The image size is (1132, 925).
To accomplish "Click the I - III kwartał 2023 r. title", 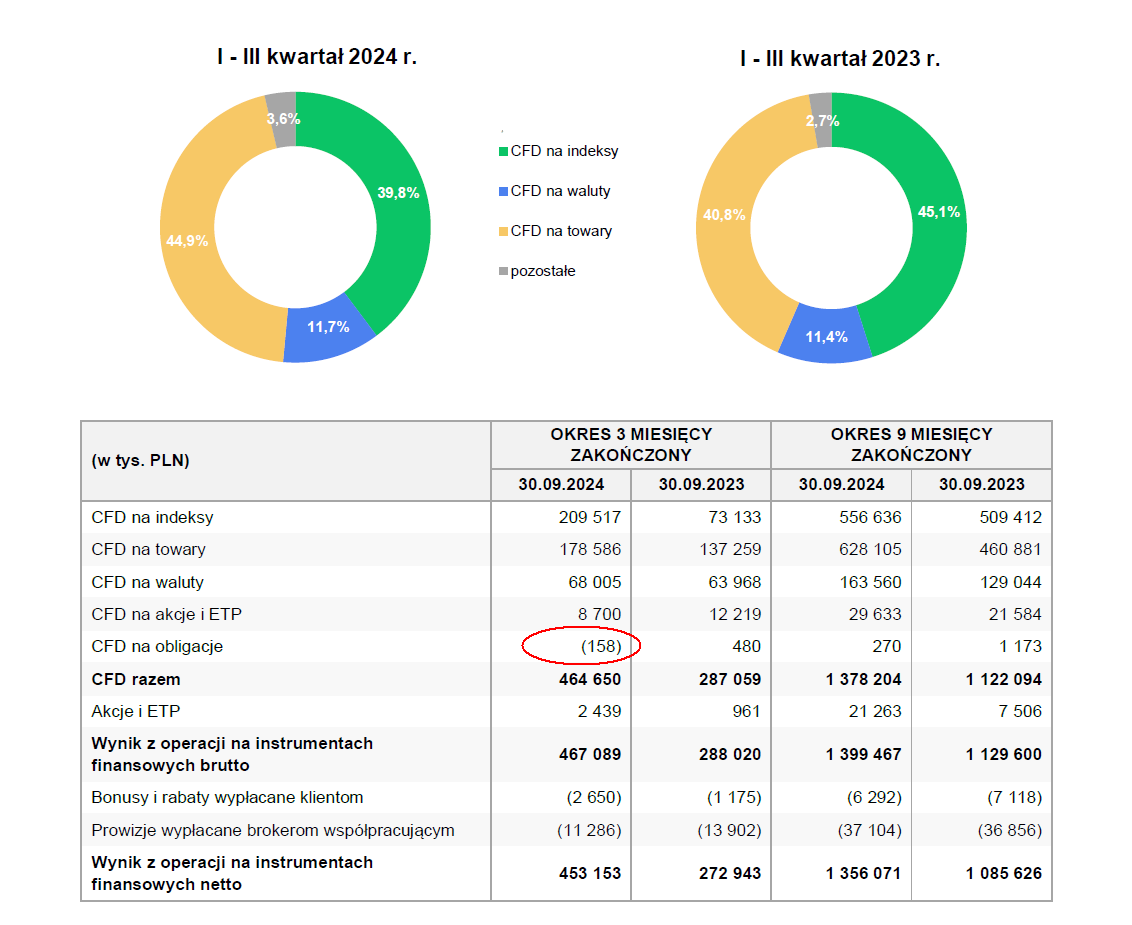I will click(x=840, y=59).
